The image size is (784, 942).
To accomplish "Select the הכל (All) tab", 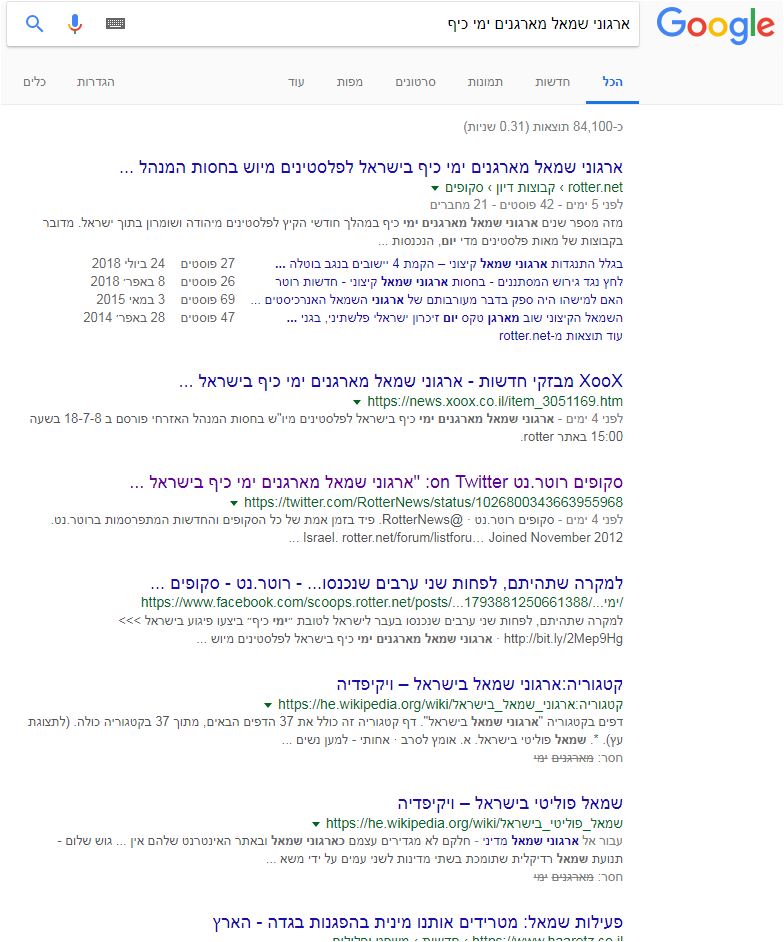I will [x=612, y=82].
